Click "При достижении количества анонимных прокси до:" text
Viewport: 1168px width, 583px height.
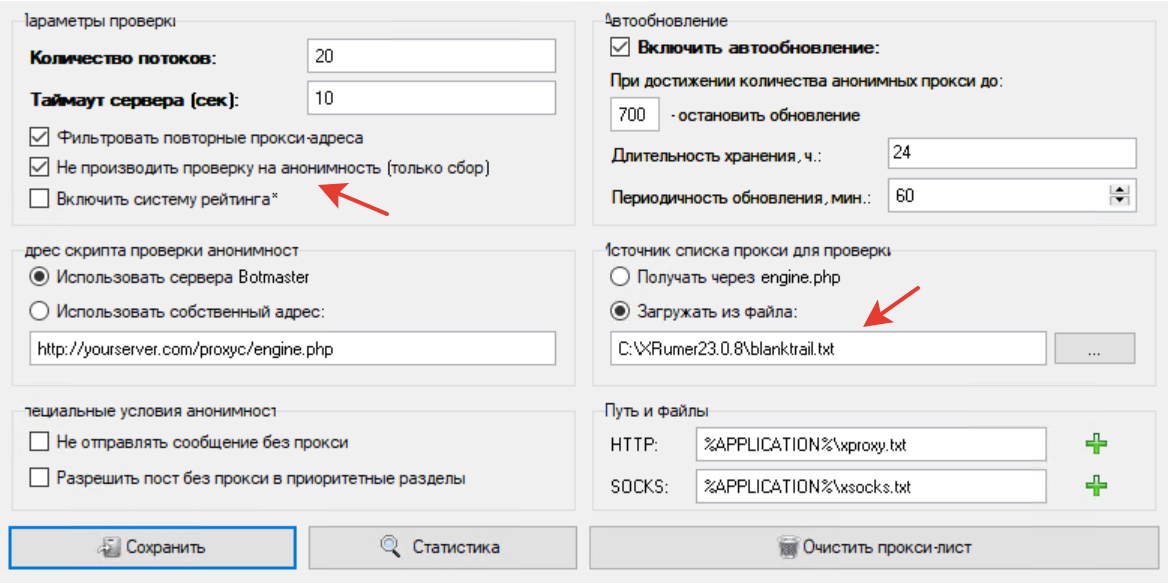coord(807,80)
